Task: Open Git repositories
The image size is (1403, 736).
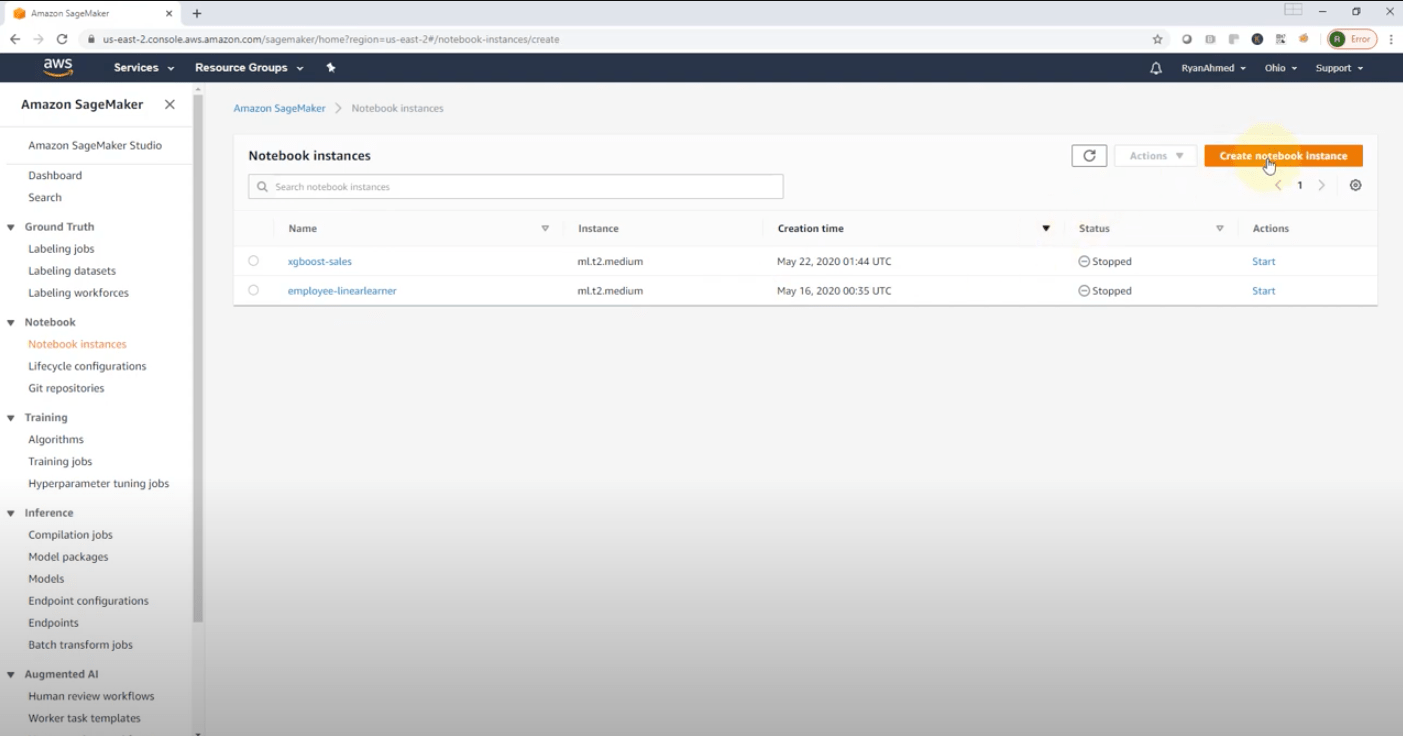Action: [66, 388]
